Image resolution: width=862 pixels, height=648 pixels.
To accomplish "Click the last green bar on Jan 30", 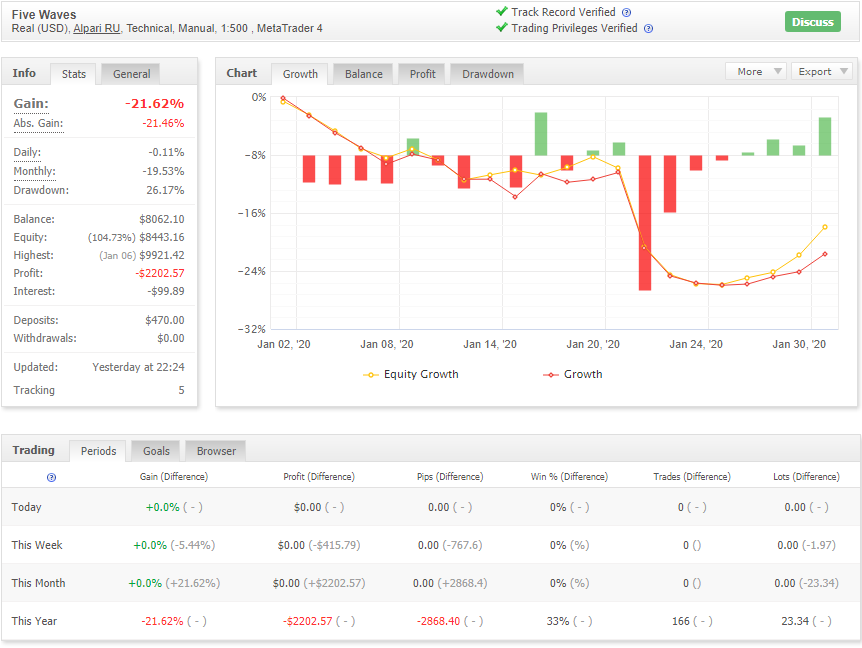I will coord(825,136).
